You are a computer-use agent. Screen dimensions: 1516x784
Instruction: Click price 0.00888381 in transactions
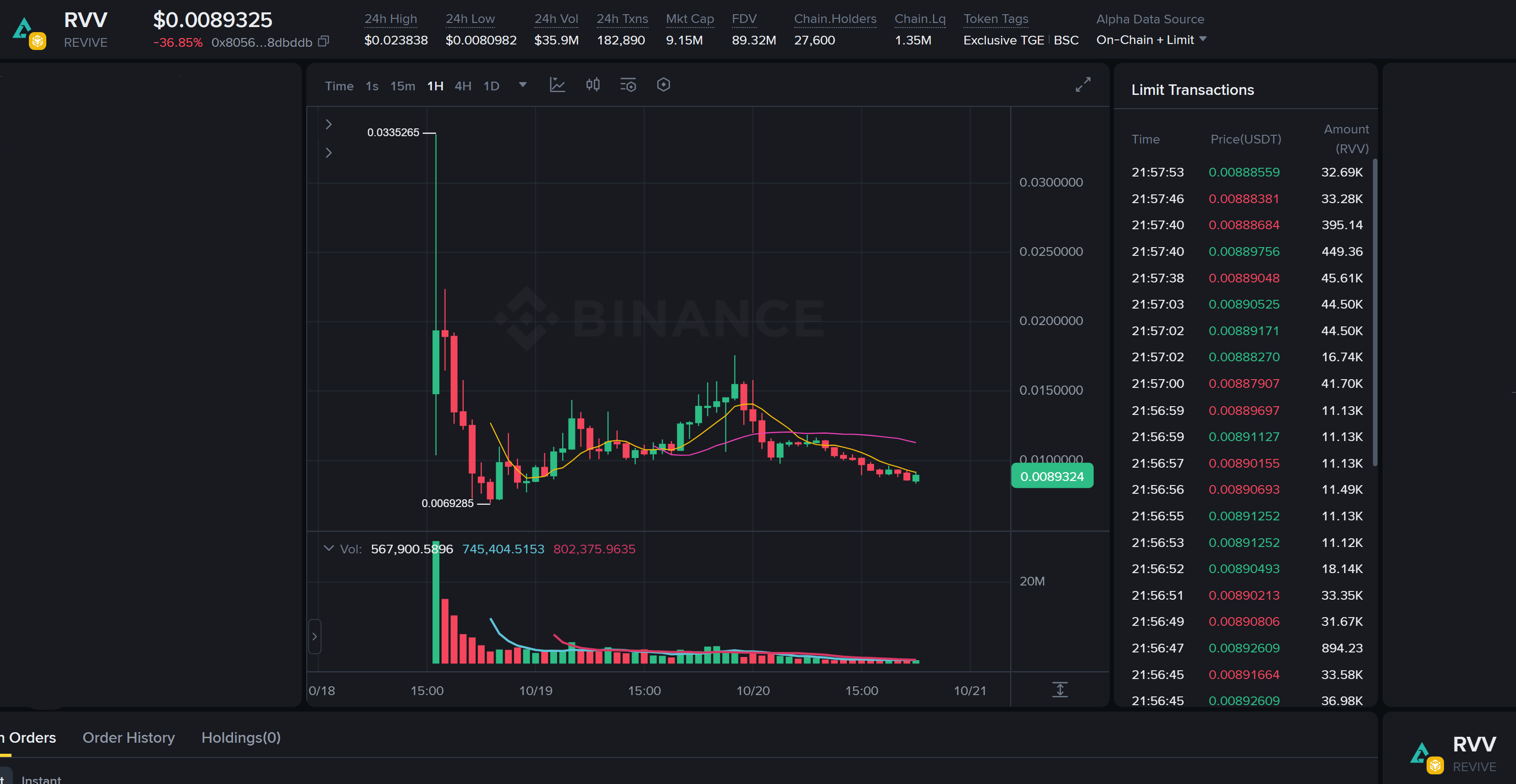click(x=1244, y=199)
